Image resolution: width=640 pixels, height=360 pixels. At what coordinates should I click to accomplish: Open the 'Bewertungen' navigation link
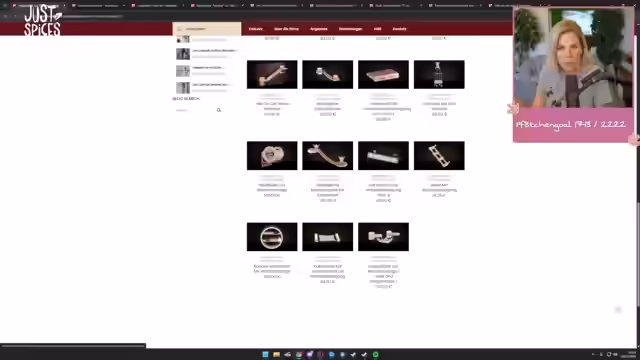pyautogui.click(x=350, y=29)
